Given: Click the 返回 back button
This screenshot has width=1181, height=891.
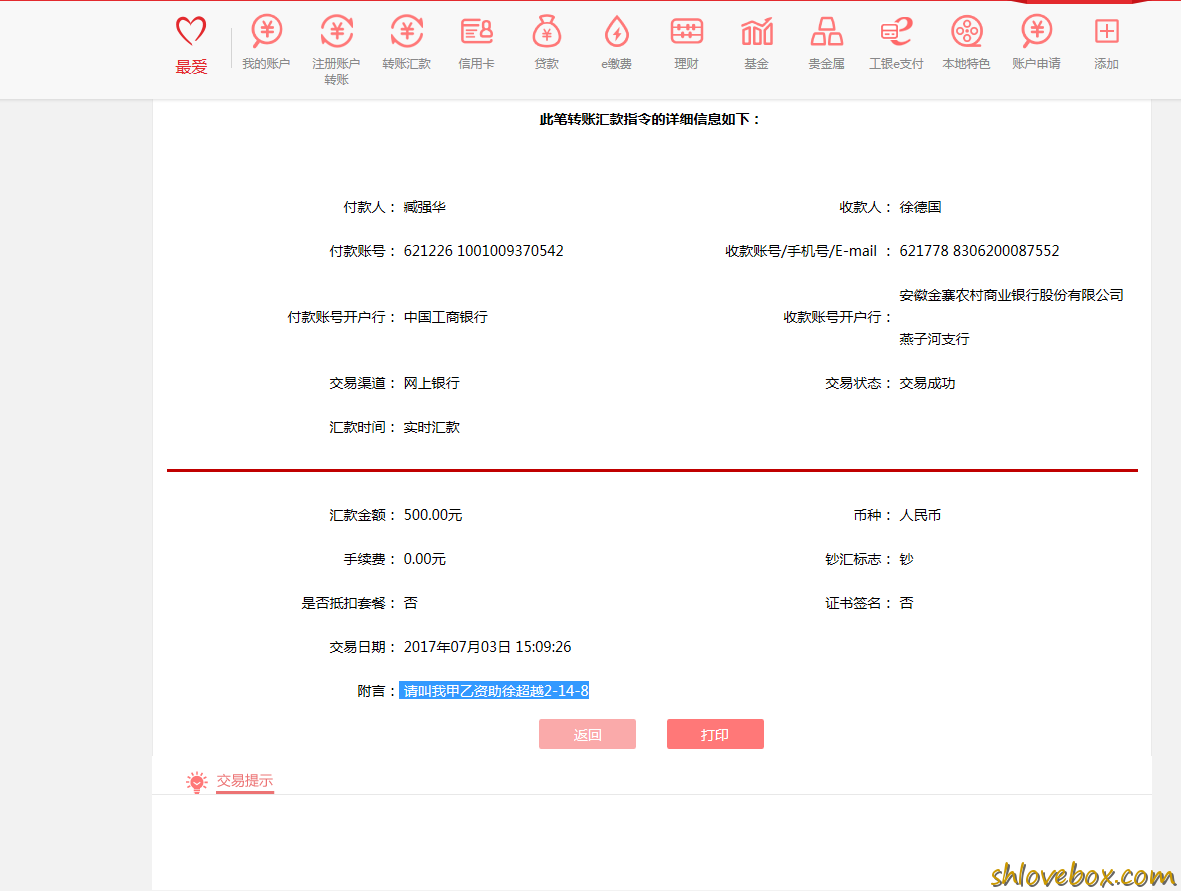Looking at the screenshot, I should click(x=587, y=734).
